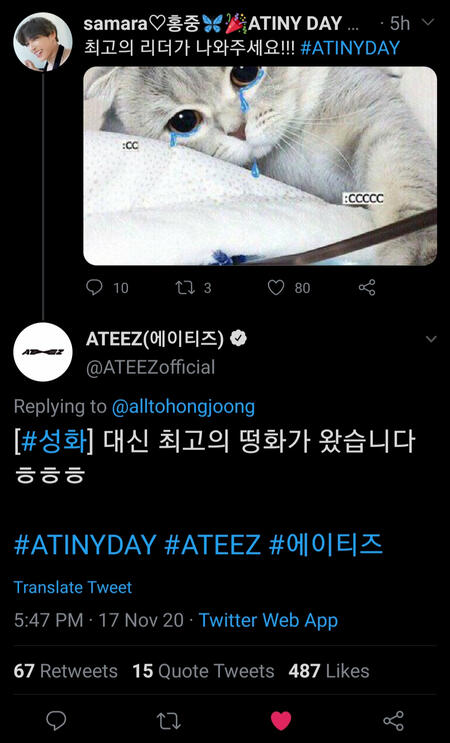View the 15 Quote Tweets
450x743 pixels.
pyautogui.click(x=203, y=671)
